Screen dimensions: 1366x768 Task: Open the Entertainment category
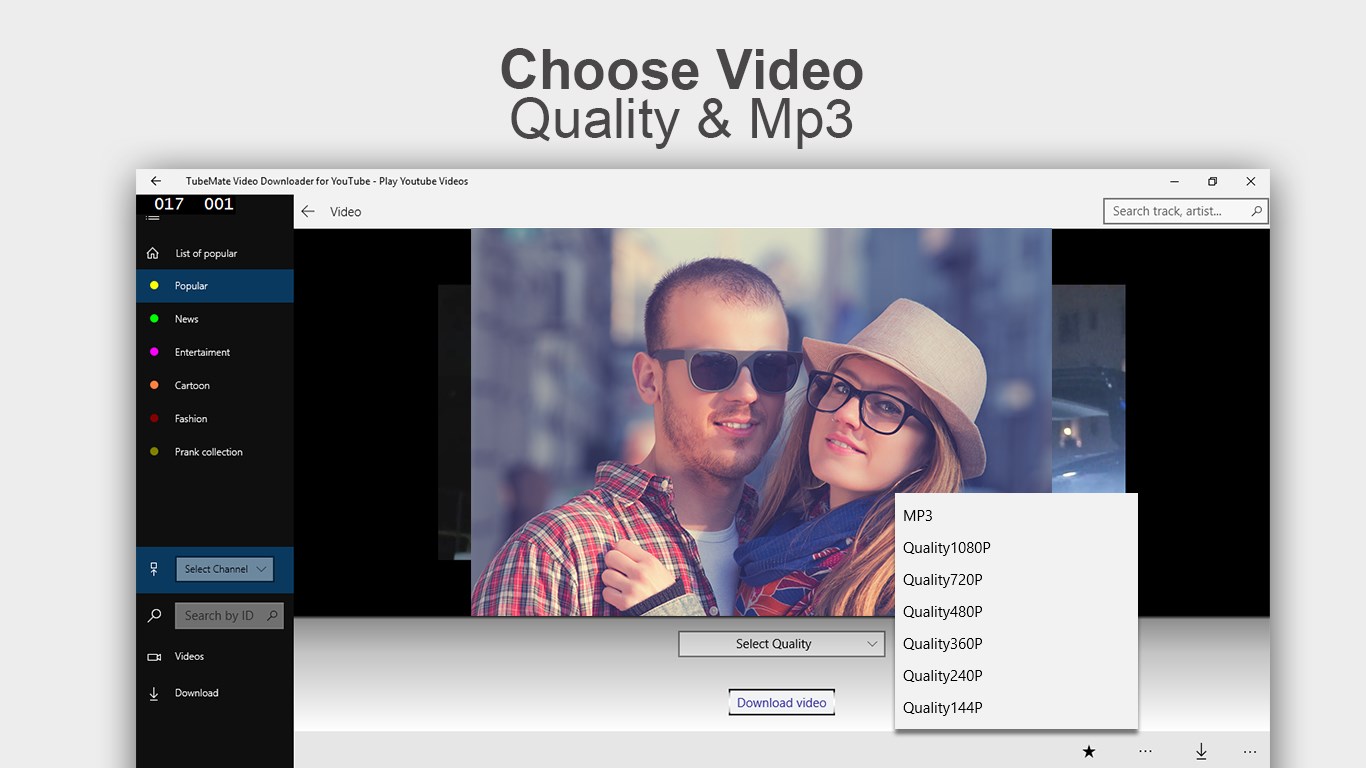[x=202, y=352]
